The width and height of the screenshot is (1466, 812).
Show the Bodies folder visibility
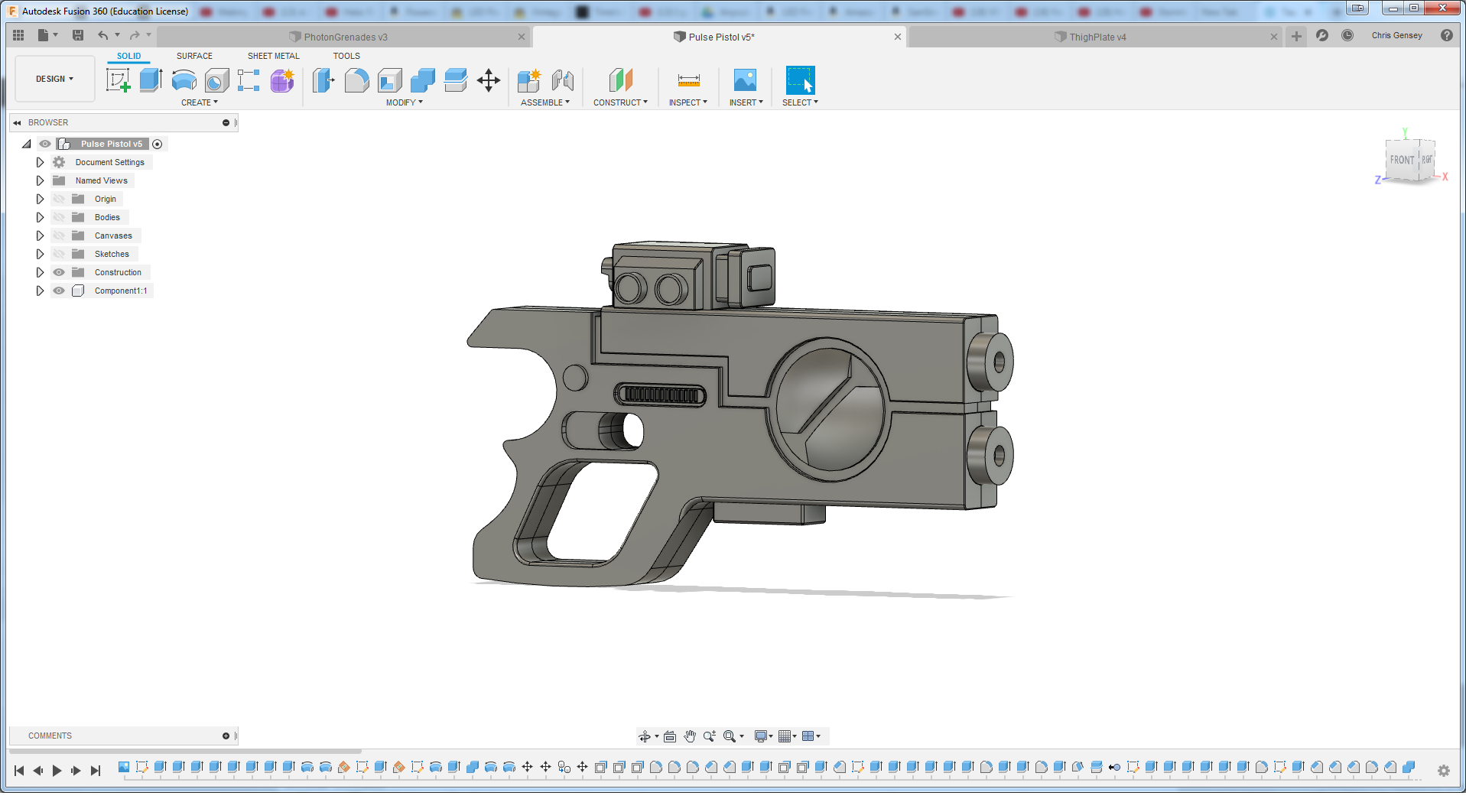click(58, 217)
